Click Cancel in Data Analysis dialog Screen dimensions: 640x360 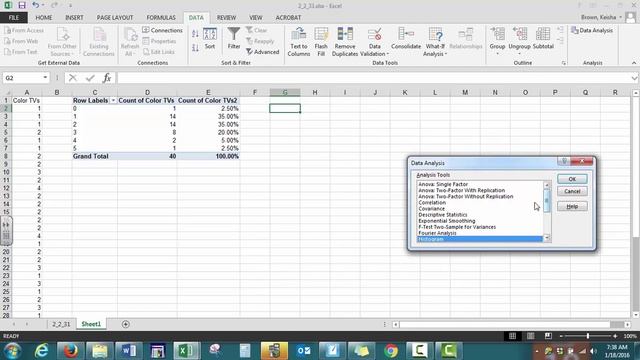click(572, 191)
